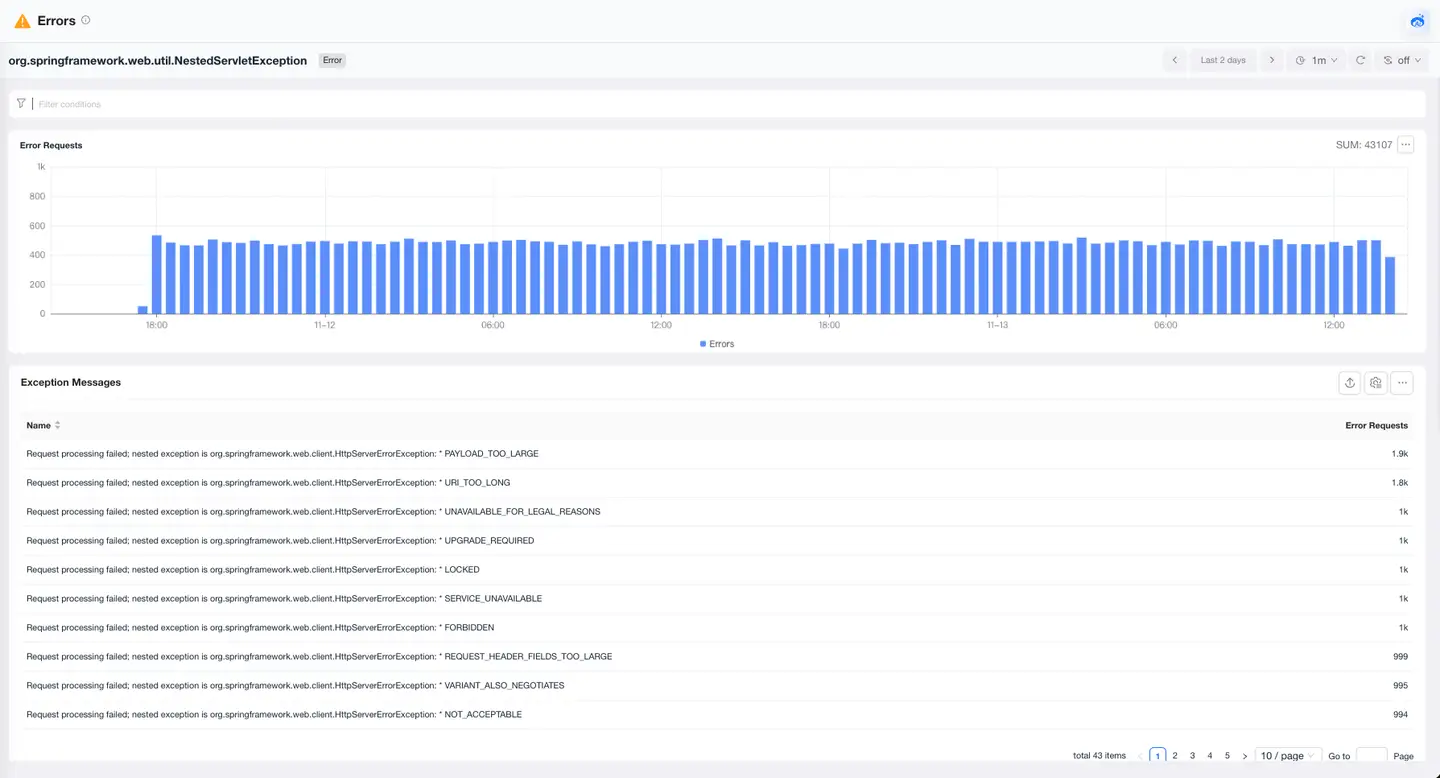Click the refresh icon in time toolbar
The height and width of the screenshot is (778, 1440).
click(x=1360, y=60)
